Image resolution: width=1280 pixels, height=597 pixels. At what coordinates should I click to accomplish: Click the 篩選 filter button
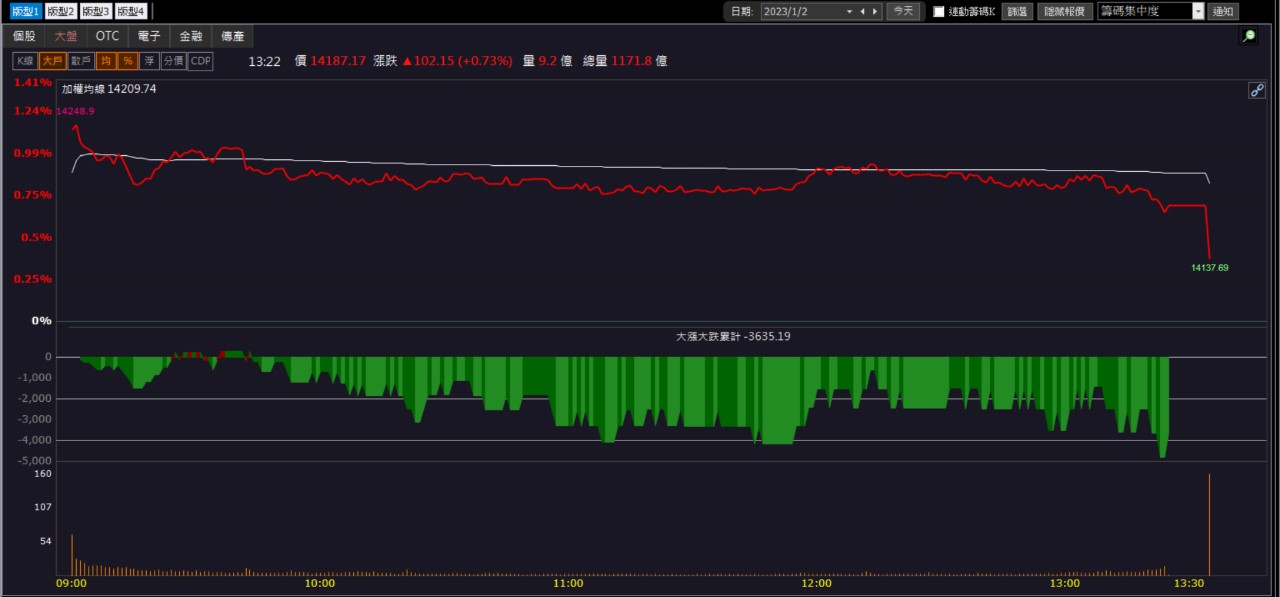[x=1018, y=11]
